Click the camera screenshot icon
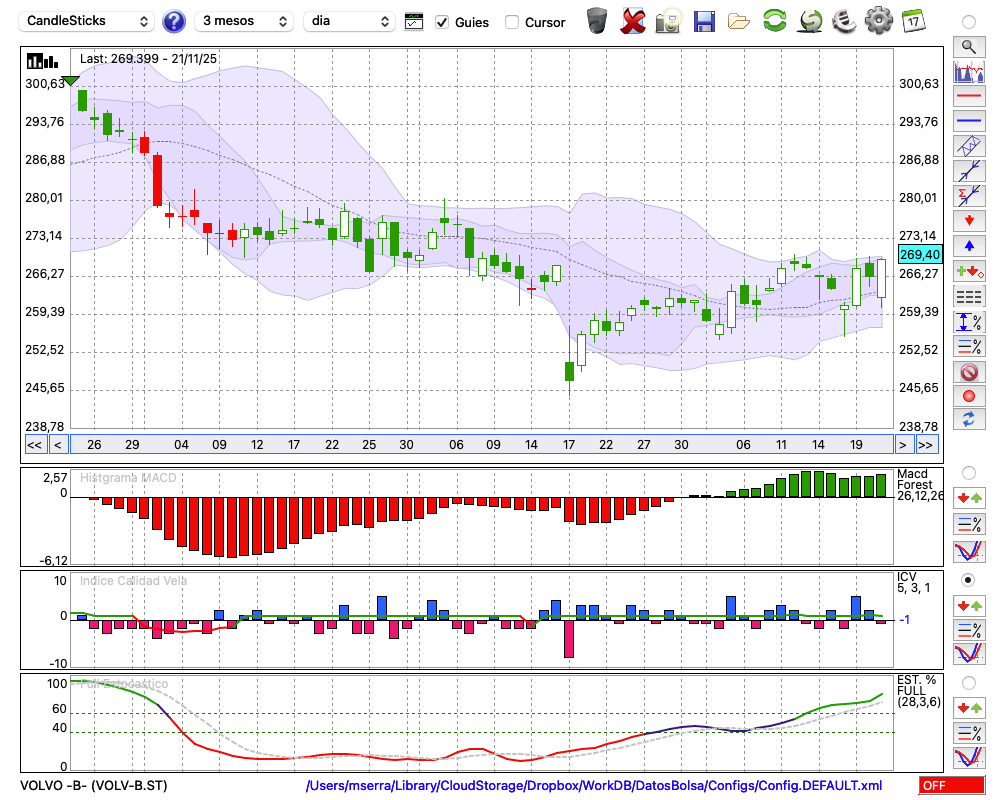 (668, 20)
